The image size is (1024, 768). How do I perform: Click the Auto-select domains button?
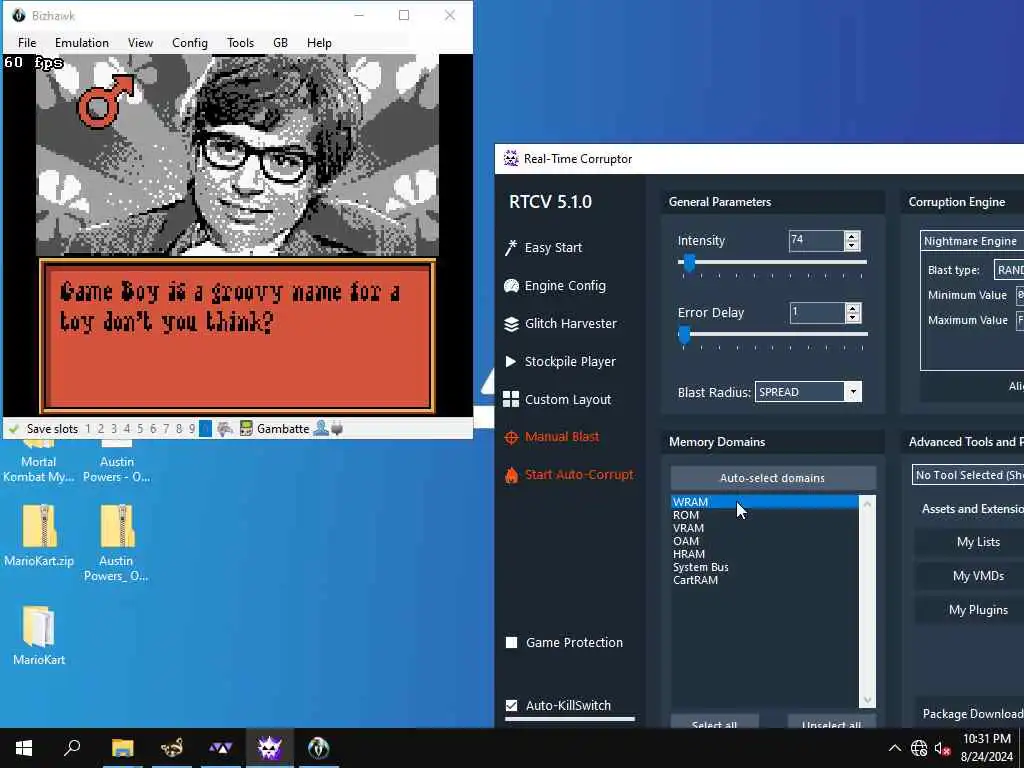(x=773, y=478)
